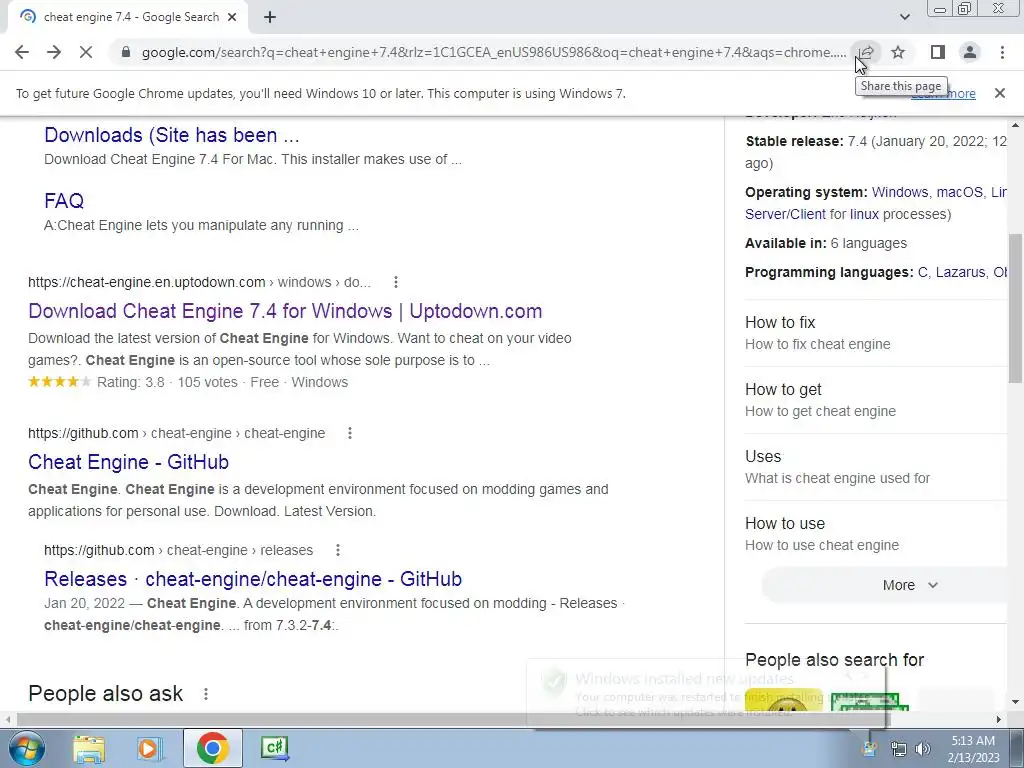Image resolution: width=1024 pixels, height=768 pixels.
Task: Dismiss the Chrome update info bar
Action: point(1000,93)
